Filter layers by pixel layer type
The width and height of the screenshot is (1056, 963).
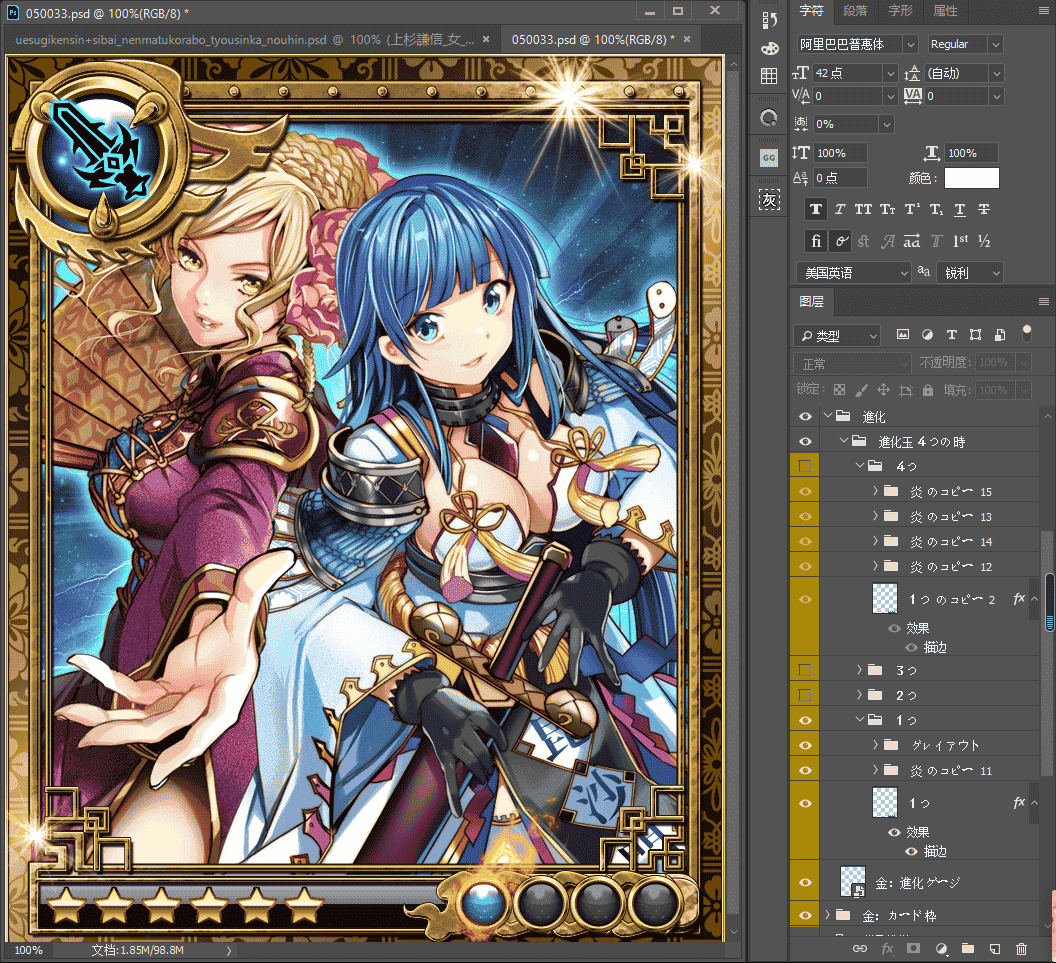coord(903,335)
